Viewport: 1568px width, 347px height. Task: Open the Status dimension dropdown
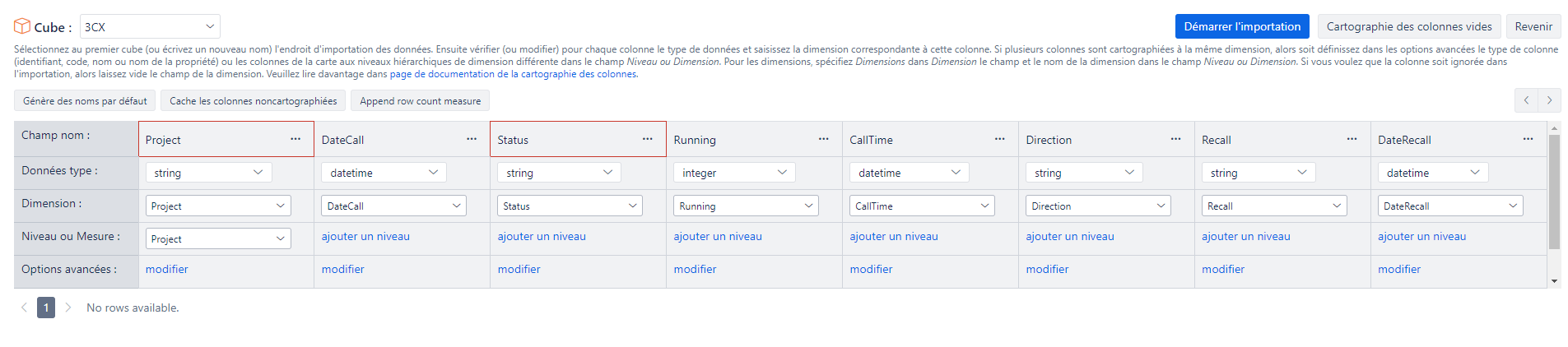[x=570, y=206]
